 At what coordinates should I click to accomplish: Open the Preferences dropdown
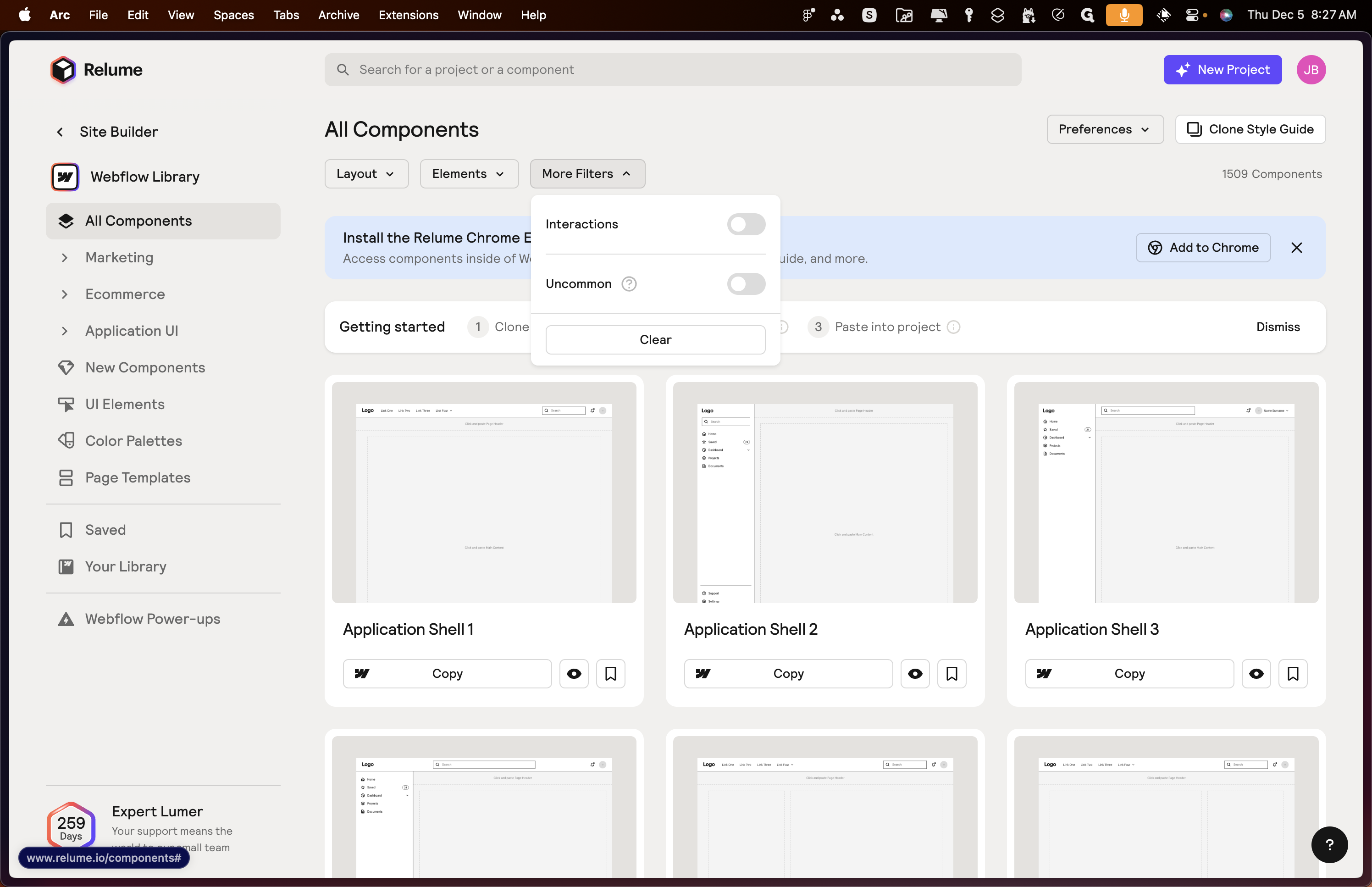[1105, 130]
